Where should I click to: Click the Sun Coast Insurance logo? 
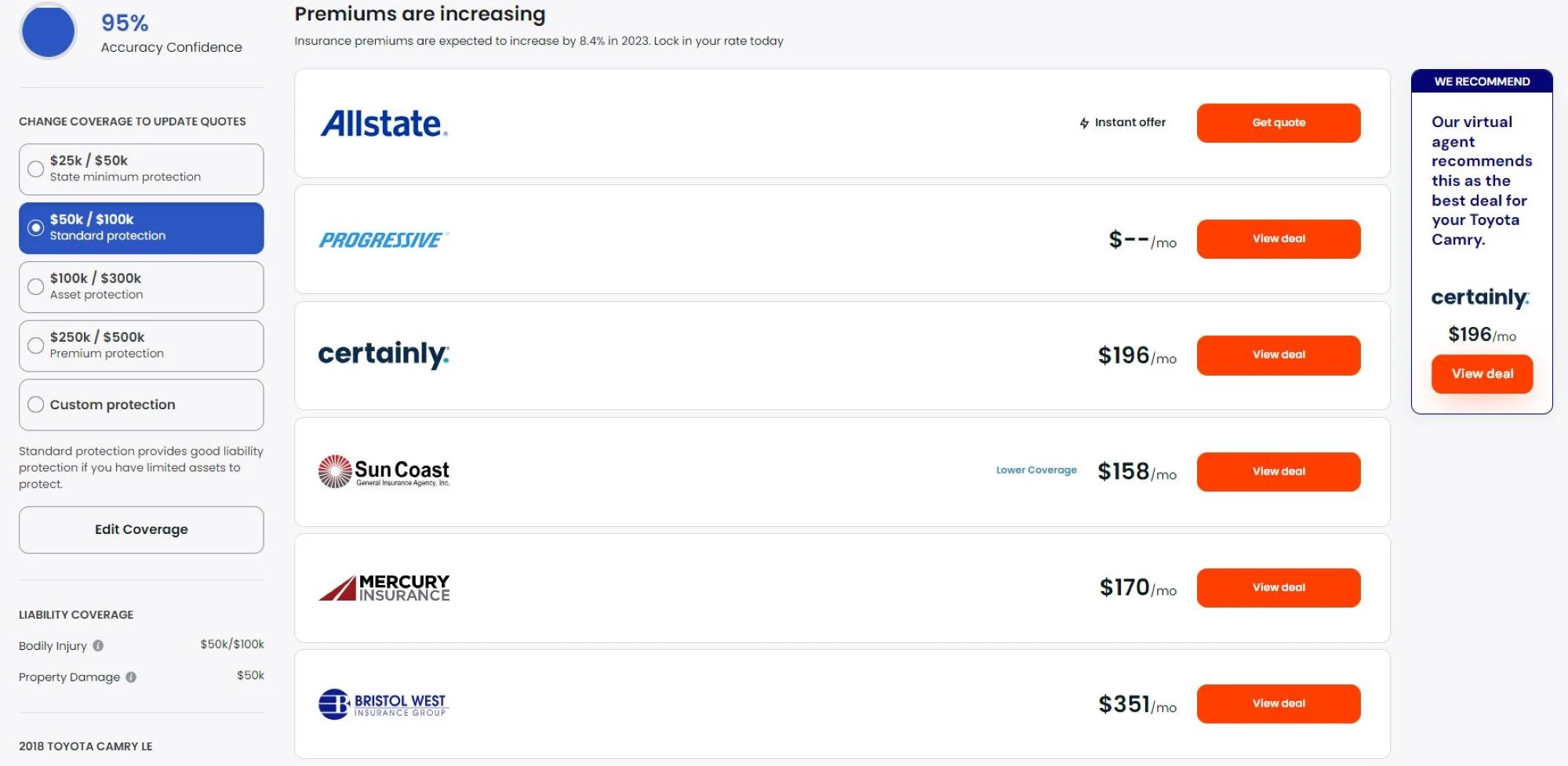pyautogui.click(x=384, y=470)
